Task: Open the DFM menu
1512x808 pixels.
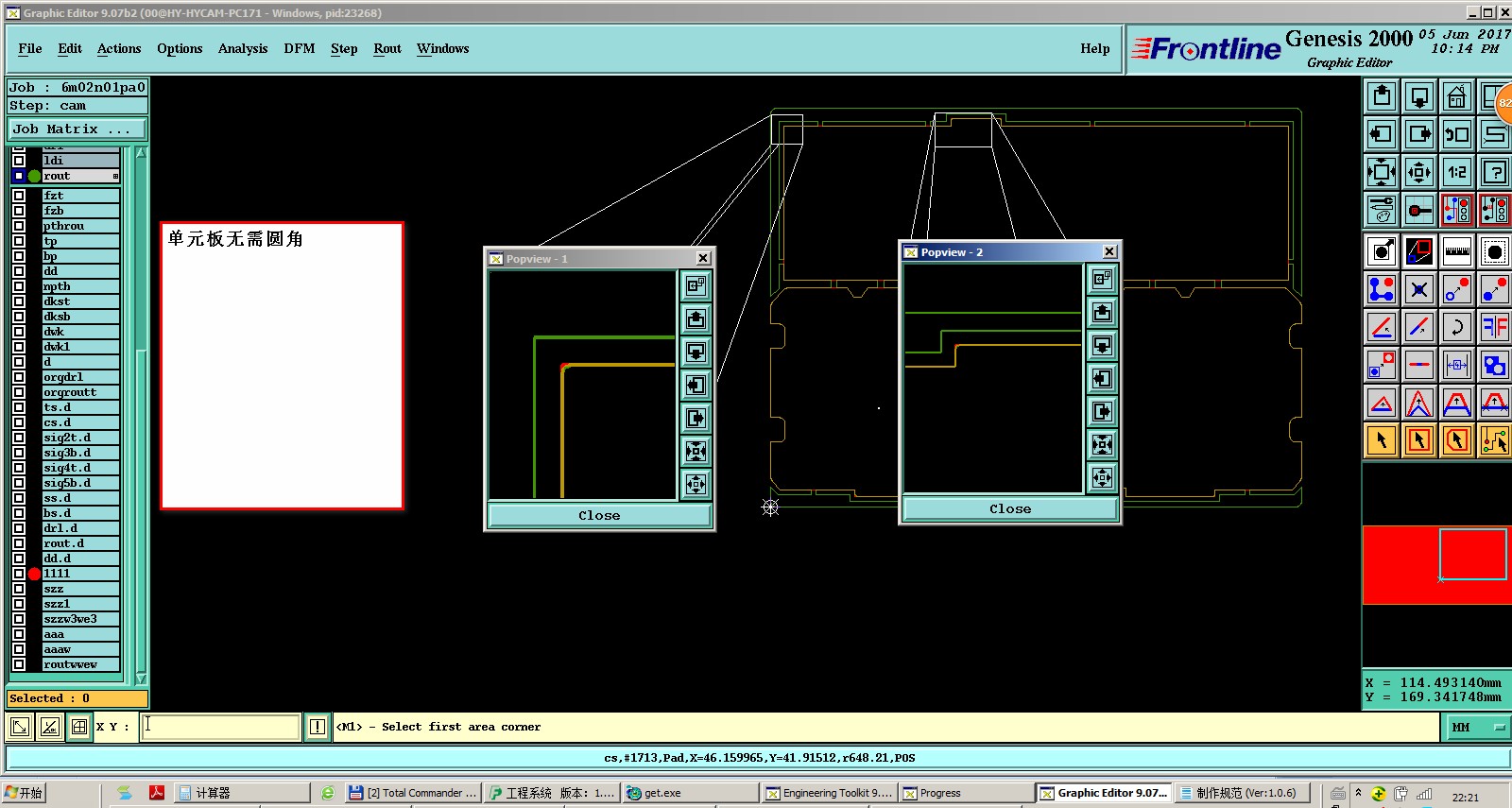Action: (x=300, y=48)
